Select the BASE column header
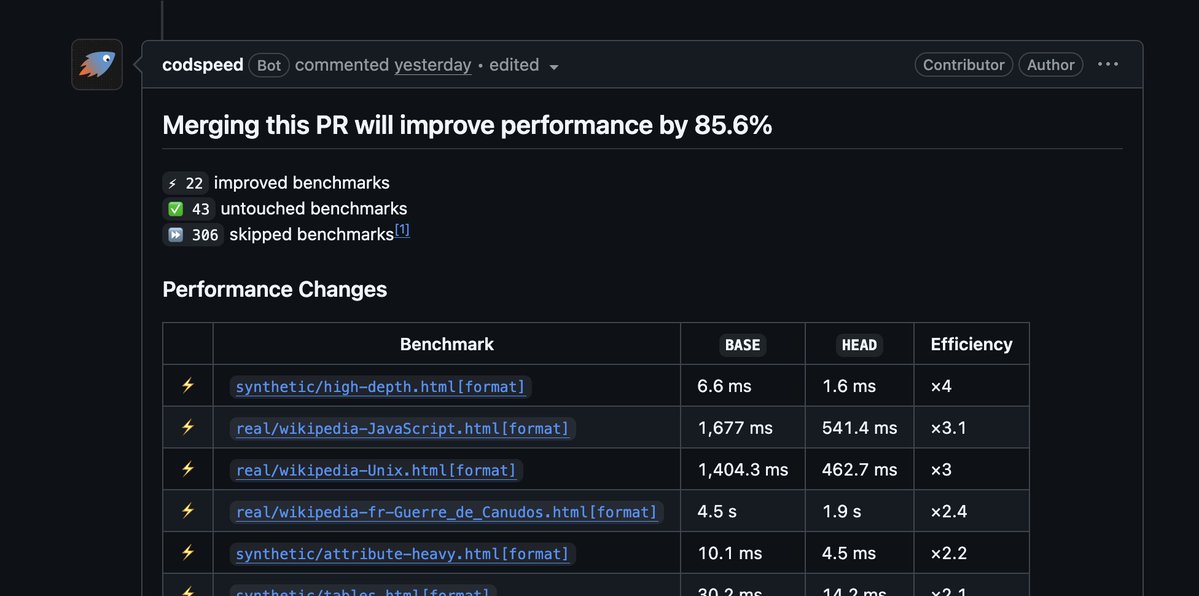 [x=742, y=345]
